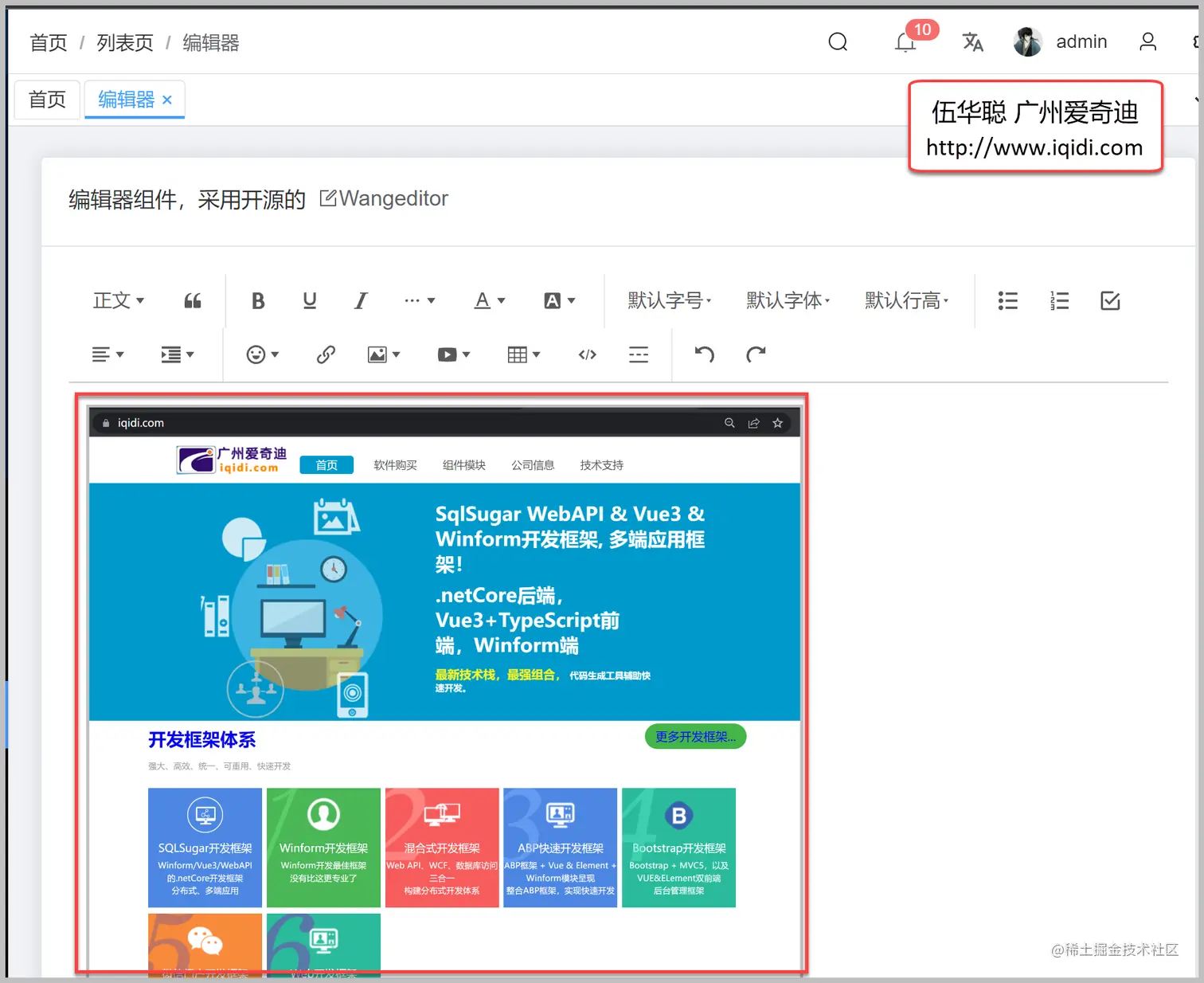The height and width of the screenshot is (983, 1204).
Task: Click the admin username text
Action: [1081, 41]
